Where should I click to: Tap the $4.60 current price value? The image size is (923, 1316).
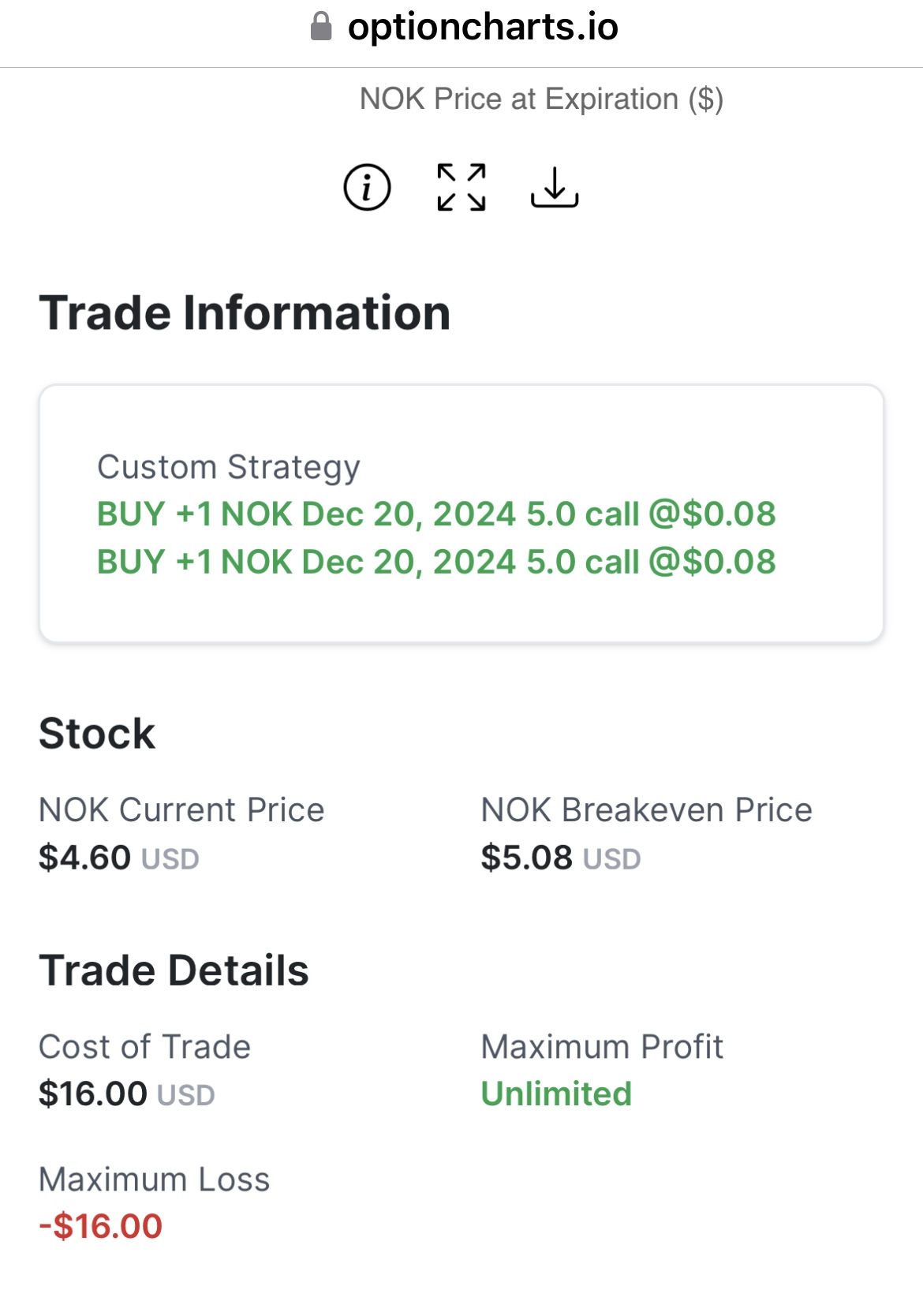(x=84, y=858)
